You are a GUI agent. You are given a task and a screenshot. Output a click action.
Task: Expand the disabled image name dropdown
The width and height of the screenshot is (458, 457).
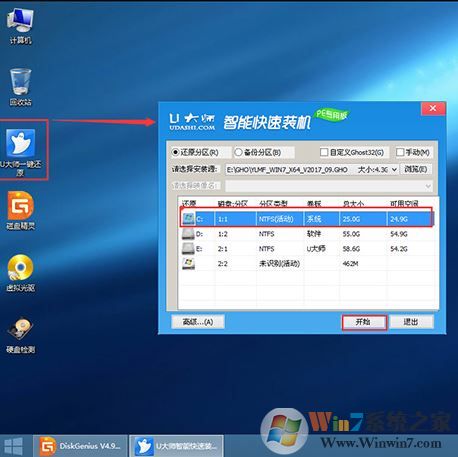point(428,186)
